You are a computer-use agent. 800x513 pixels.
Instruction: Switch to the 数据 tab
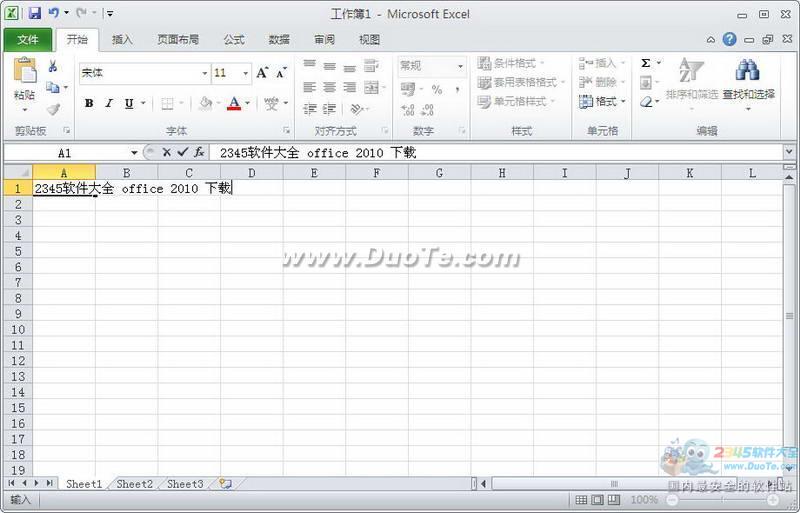280,40
